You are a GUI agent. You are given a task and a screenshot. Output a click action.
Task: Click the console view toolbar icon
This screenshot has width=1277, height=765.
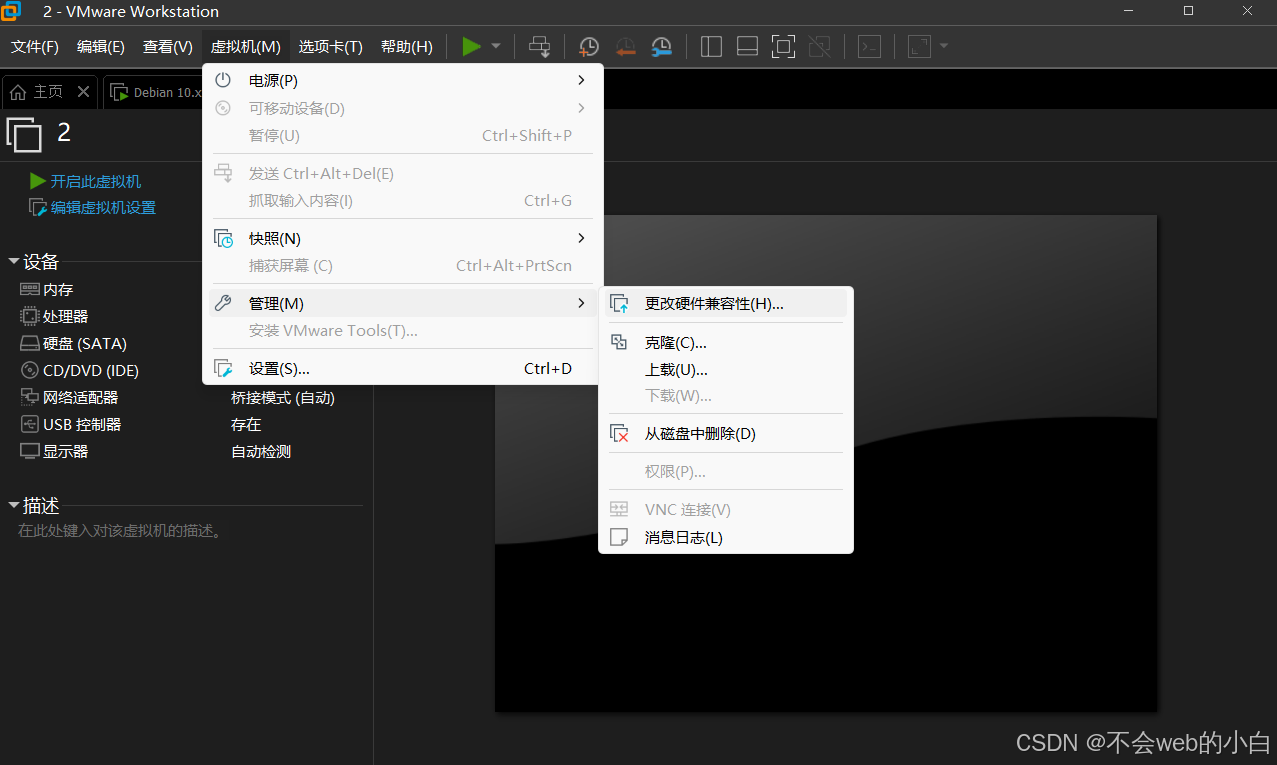pos(869,46)
